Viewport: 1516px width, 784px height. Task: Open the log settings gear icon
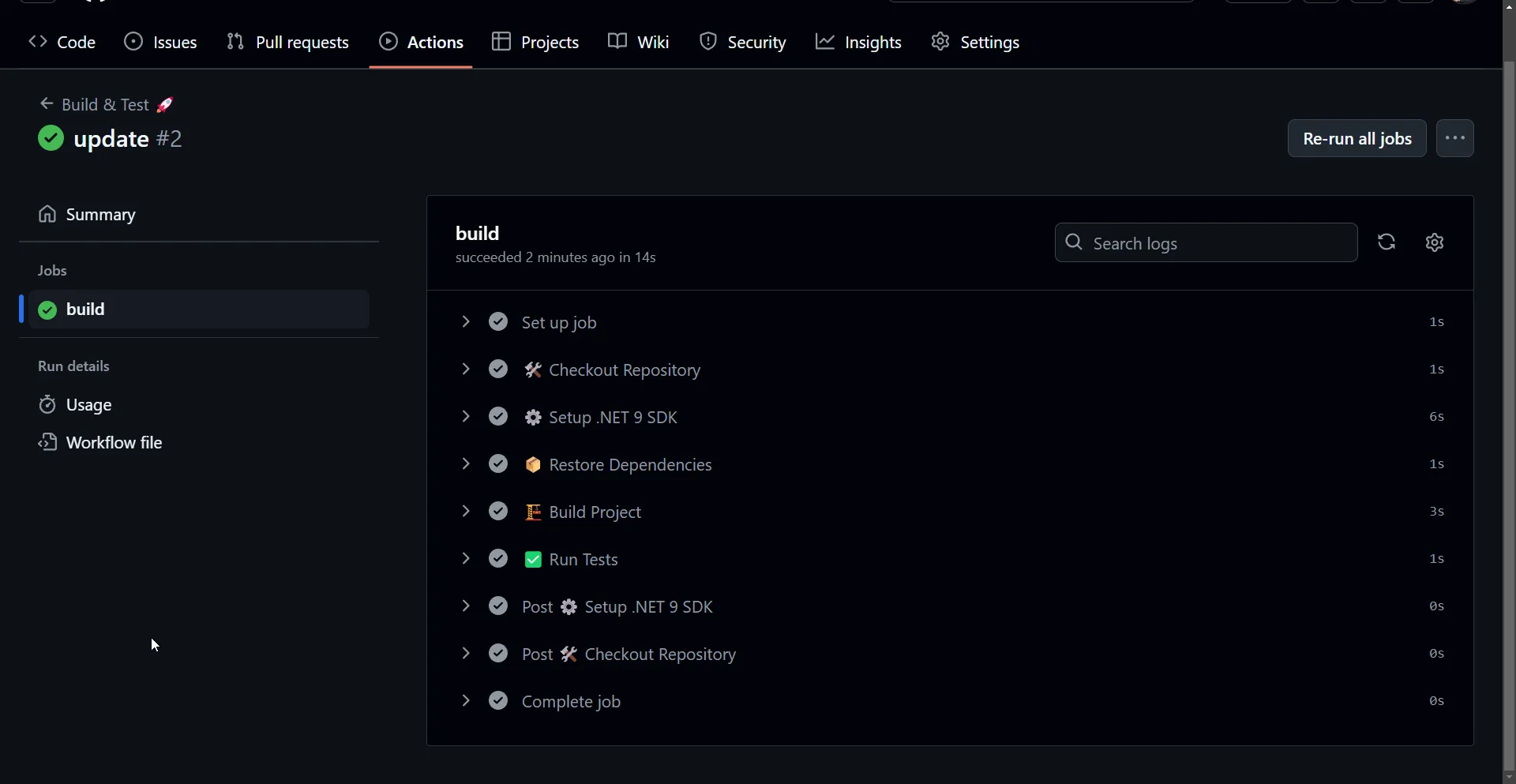[x=1435, y=242]
